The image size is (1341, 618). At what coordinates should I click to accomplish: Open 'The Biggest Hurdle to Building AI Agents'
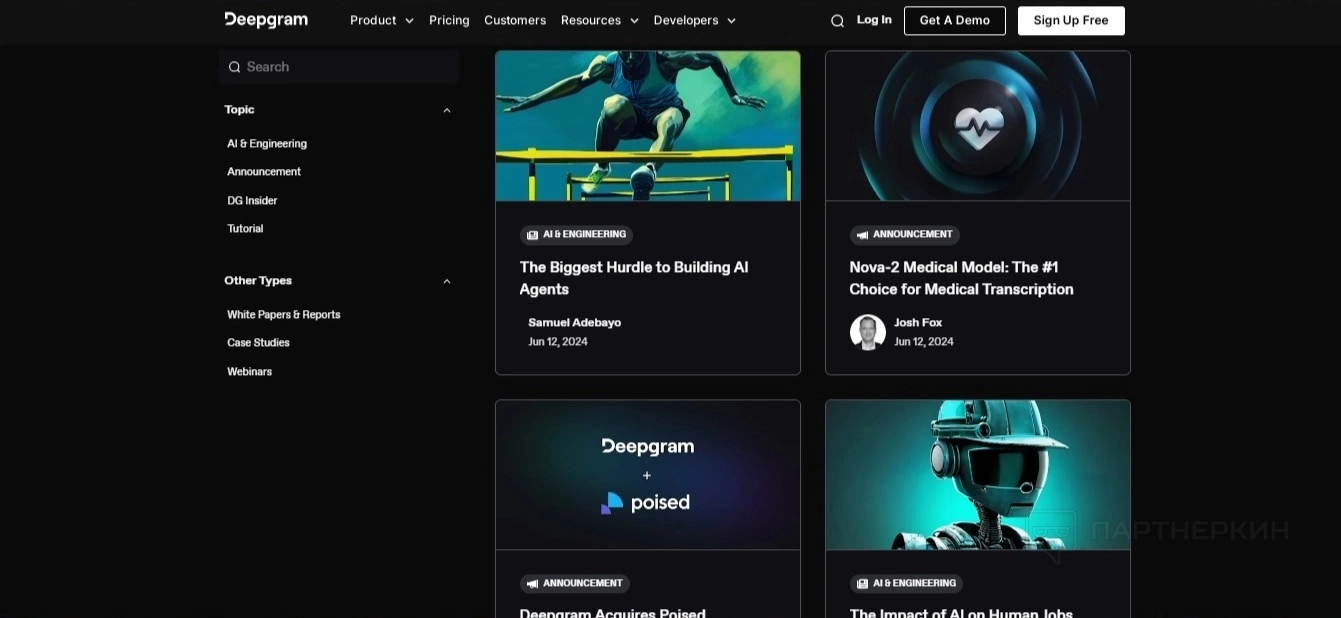634,279
